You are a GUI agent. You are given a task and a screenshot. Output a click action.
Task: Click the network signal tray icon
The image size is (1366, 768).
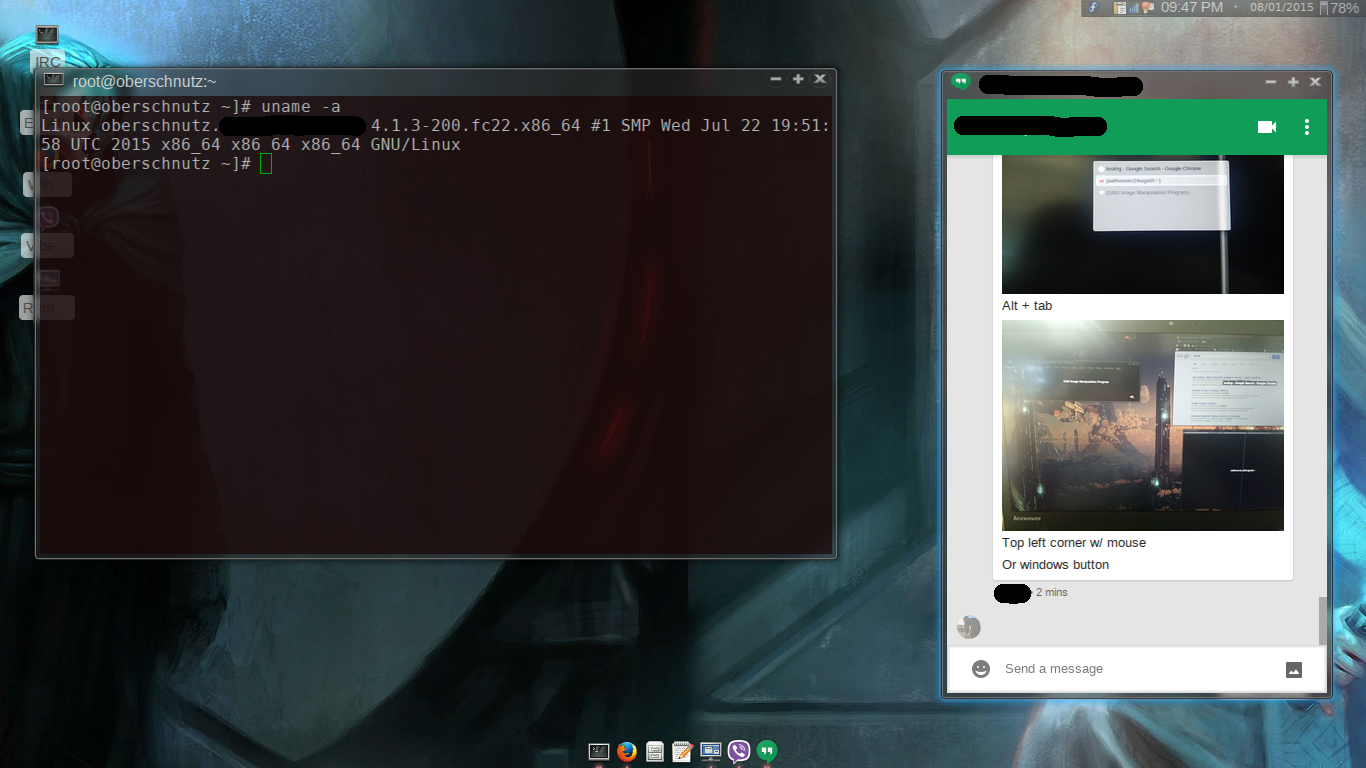pyautogui.click(x=1134, y=8)
